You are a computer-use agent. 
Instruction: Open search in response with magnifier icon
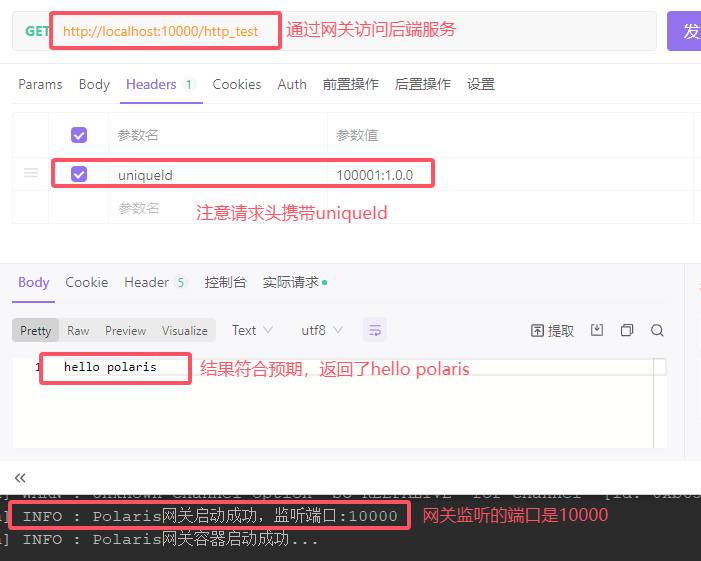tap(657, 330)
